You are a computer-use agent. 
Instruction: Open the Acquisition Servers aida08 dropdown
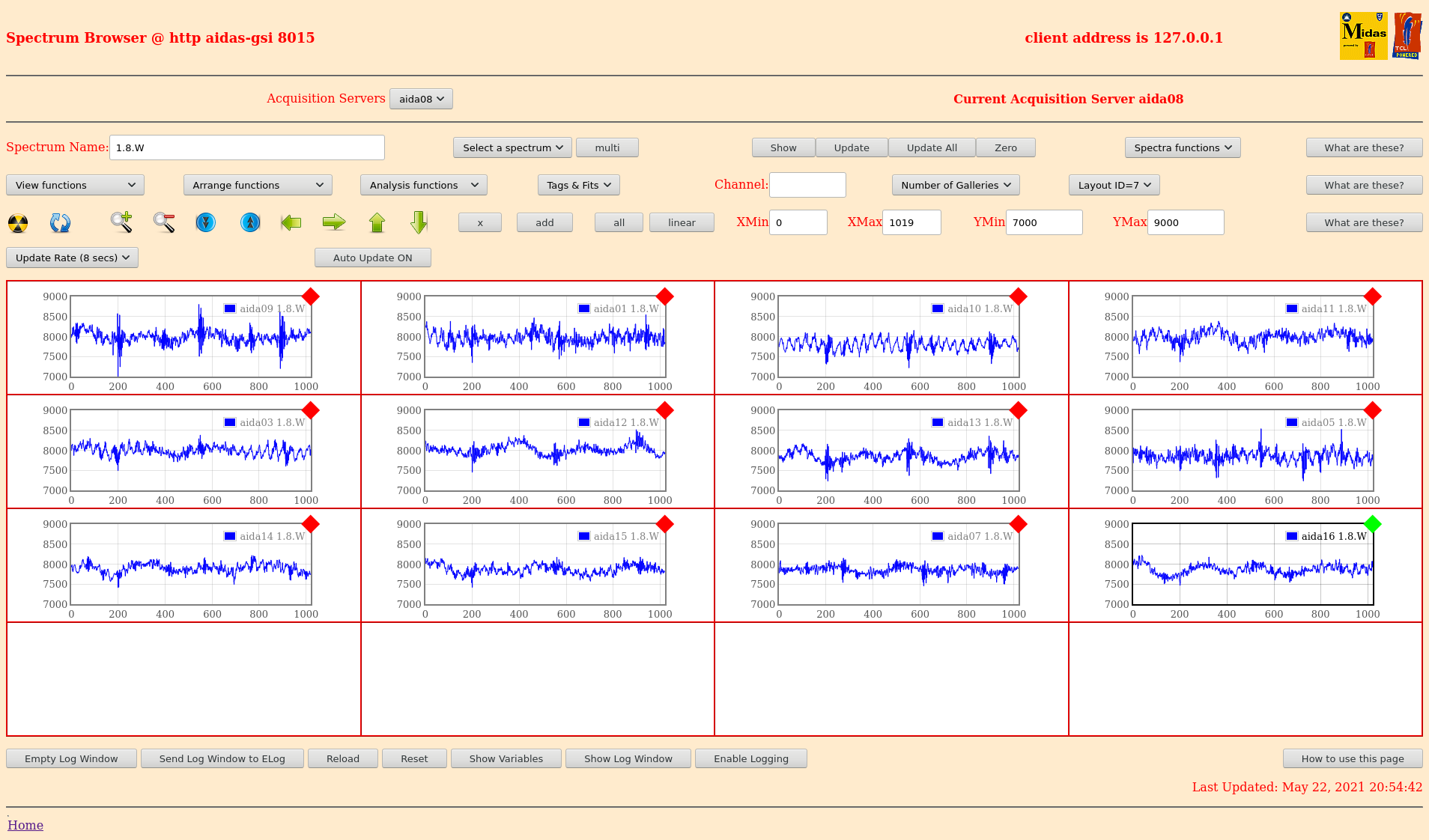coord(421,99)
